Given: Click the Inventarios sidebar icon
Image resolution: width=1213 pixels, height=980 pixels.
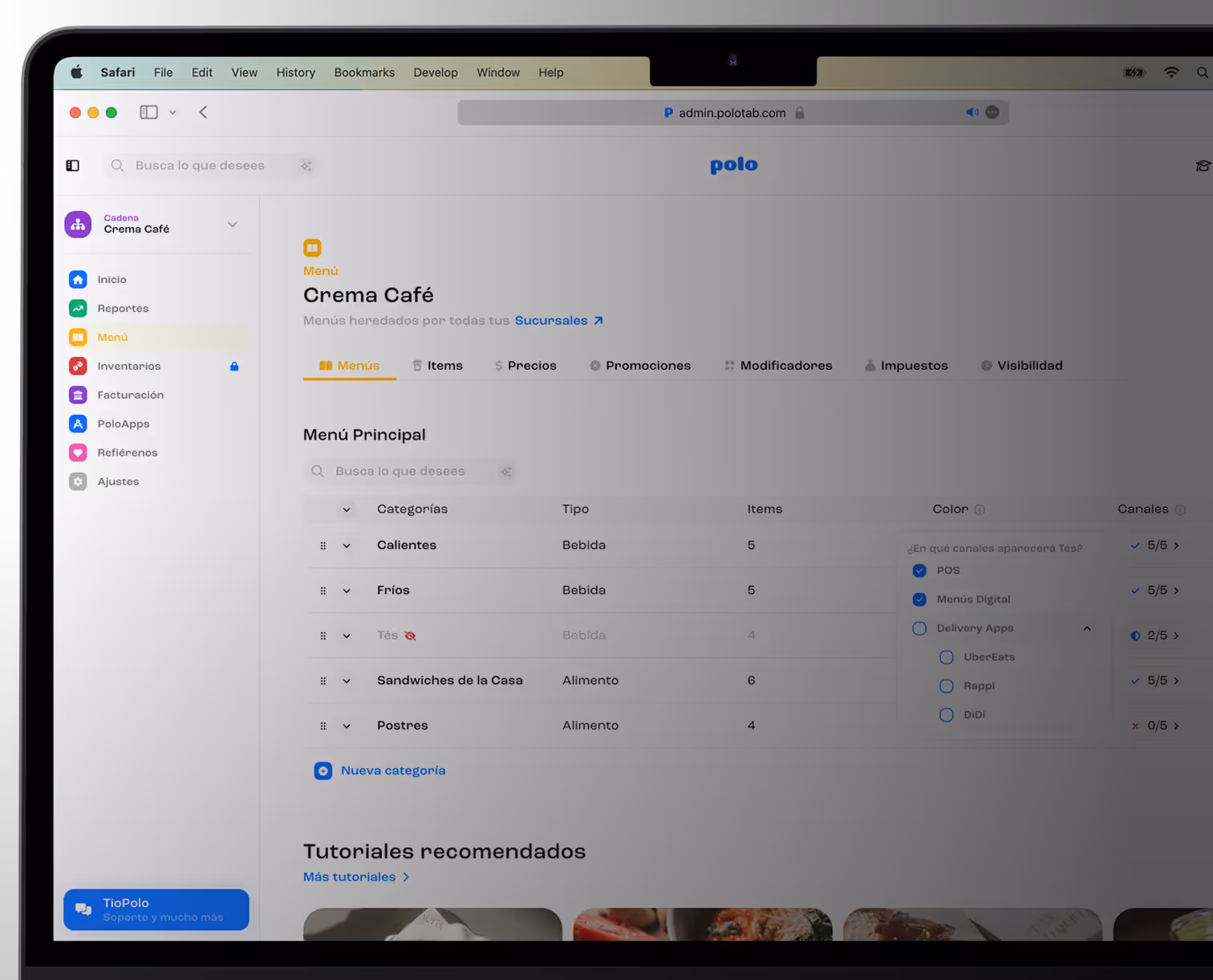Looking at the screenshot, I should click(78, 366).
